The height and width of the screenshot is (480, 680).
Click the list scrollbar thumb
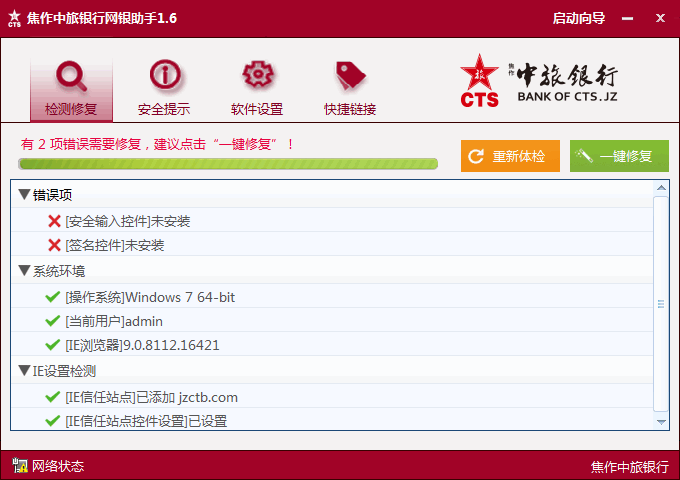(661, 304)
